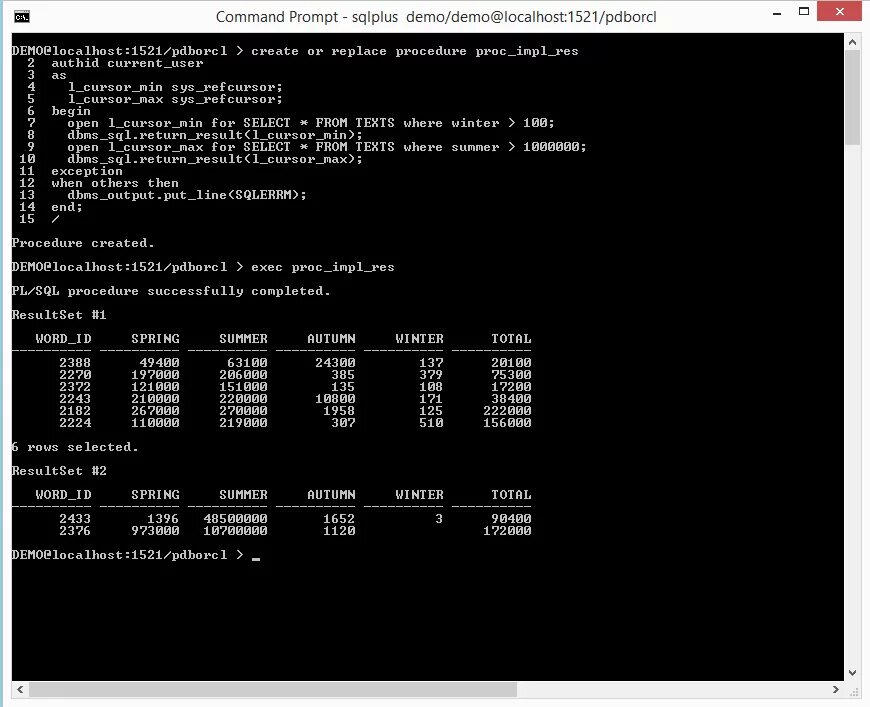Click the SUMMER header in ResultSet #2
This screenshot has width=870, height=707.
(243, 494)
